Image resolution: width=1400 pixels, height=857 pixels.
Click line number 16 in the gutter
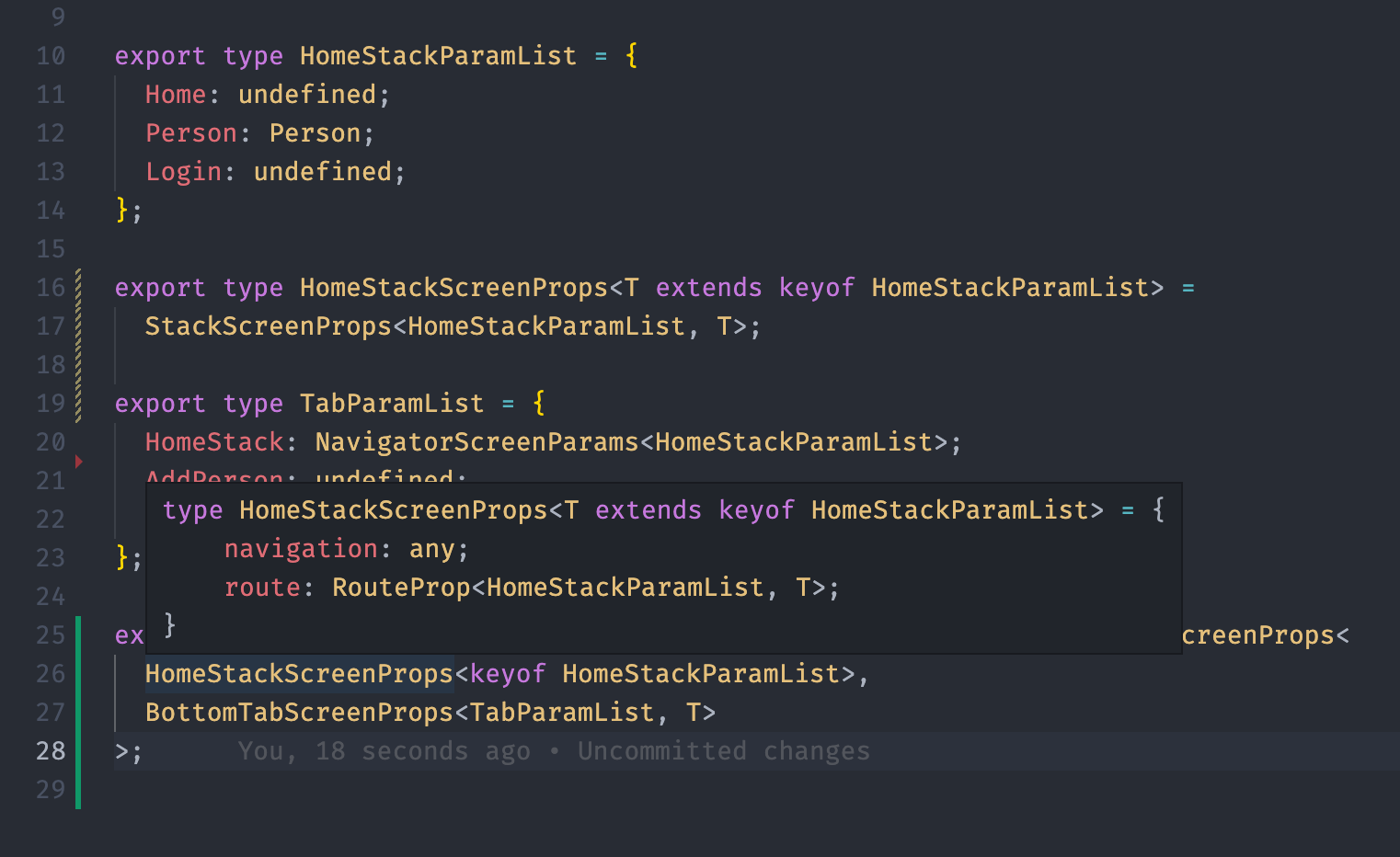click(51, 288)
